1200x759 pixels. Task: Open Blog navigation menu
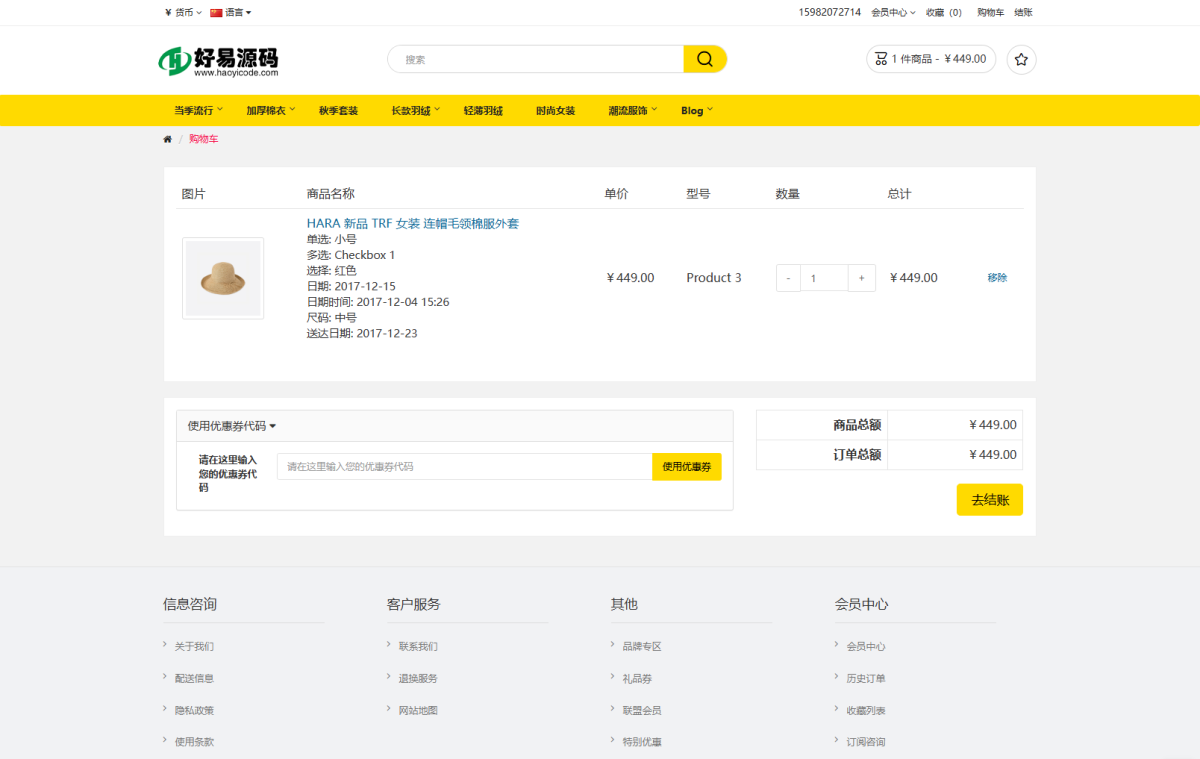point(697,110)
